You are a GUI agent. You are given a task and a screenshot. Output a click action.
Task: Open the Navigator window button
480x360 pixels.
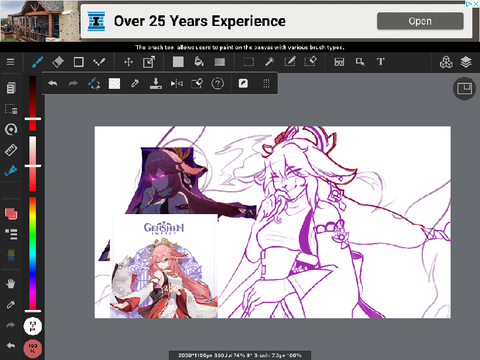point(464,89)
